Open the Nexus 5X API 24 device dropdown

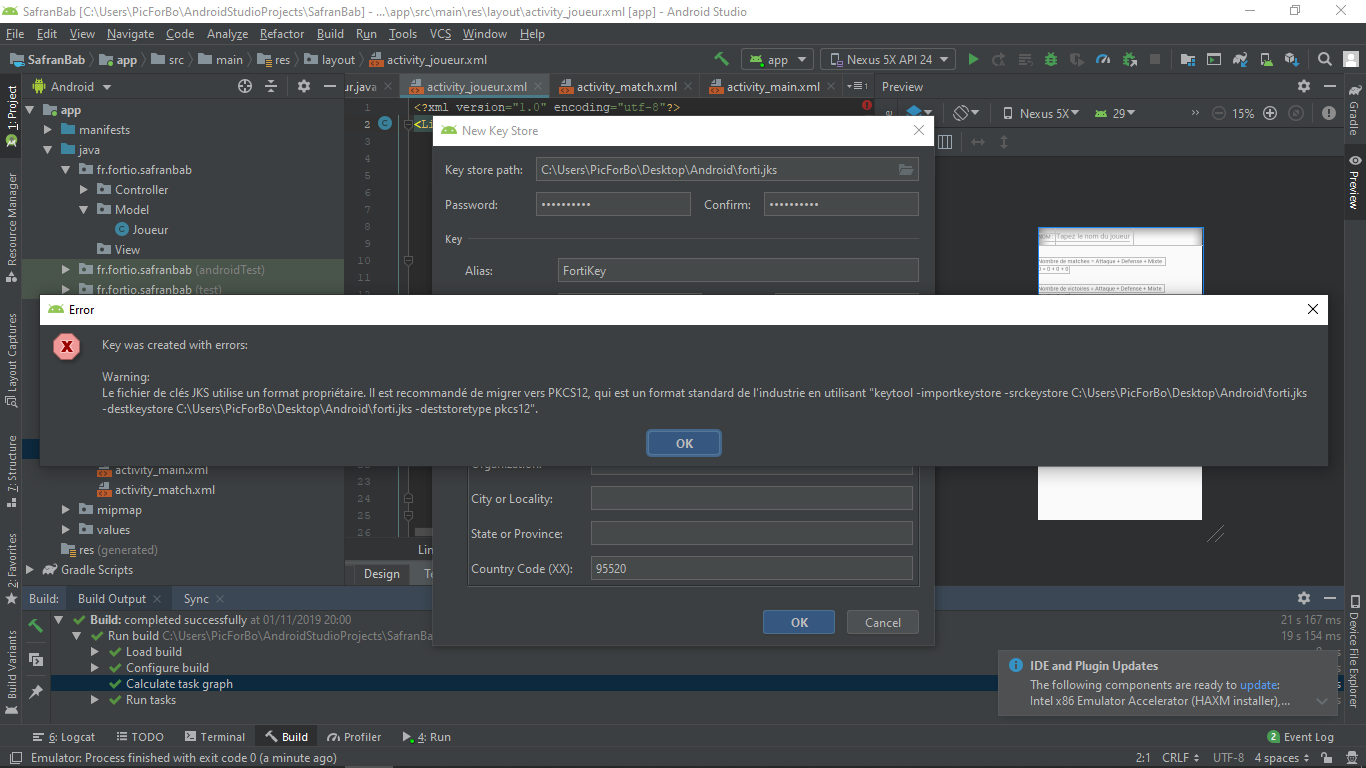pos(888,59)
